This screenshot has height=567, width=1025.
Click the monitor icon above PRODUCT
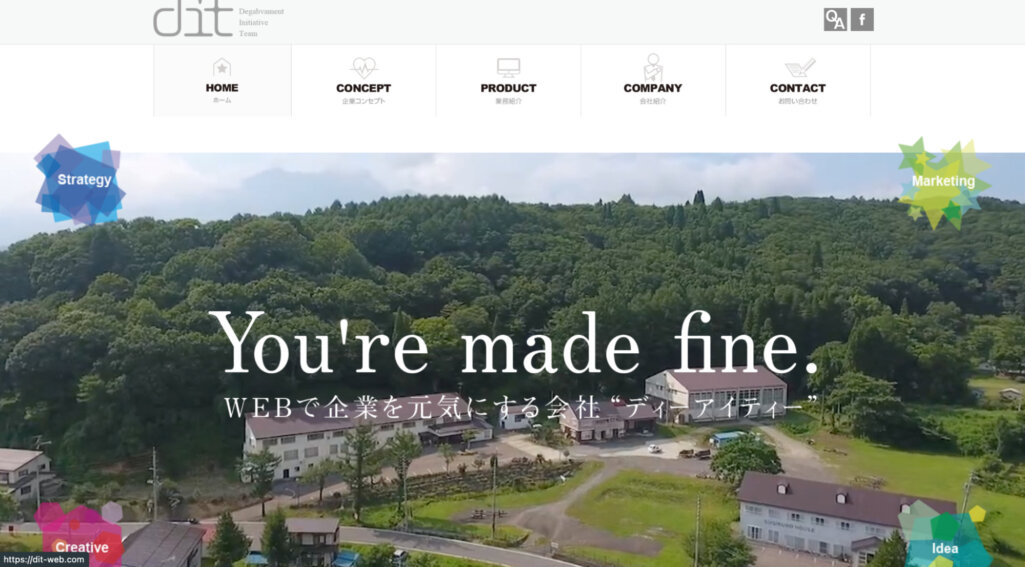(x=508, y=67)
